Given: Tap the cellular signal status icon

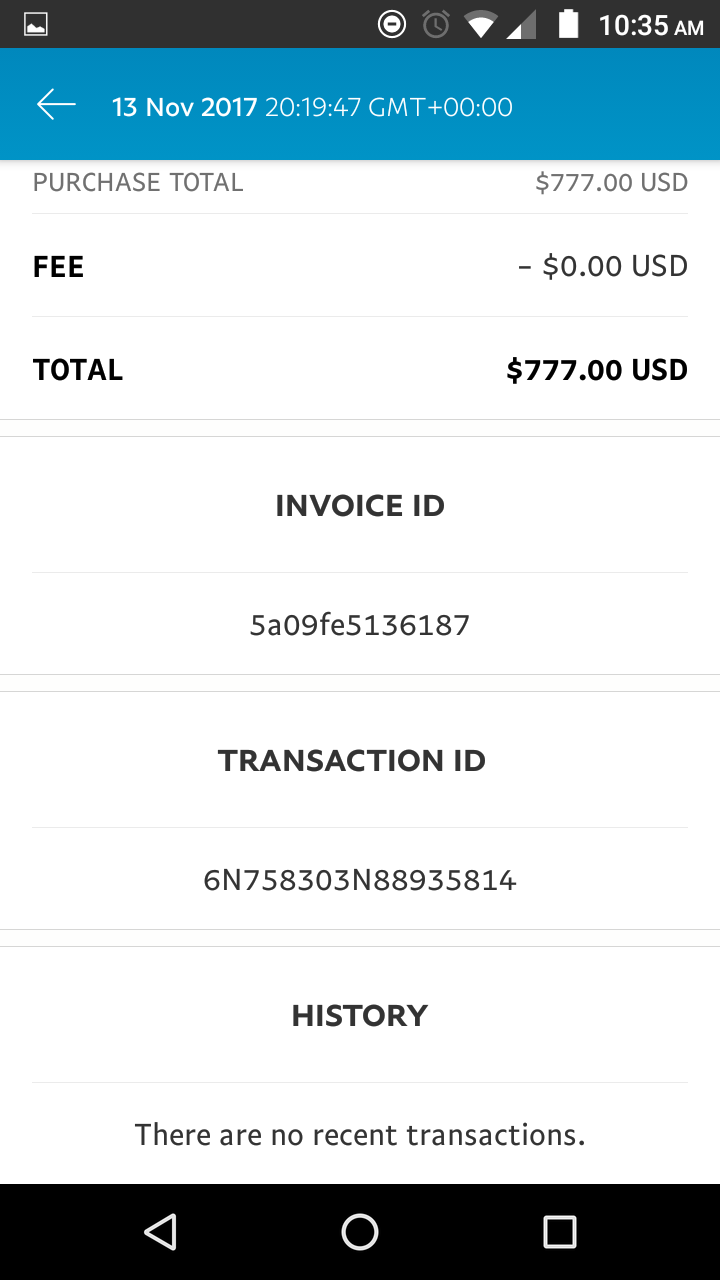Looking at the screenshot, I should (522, 24).
